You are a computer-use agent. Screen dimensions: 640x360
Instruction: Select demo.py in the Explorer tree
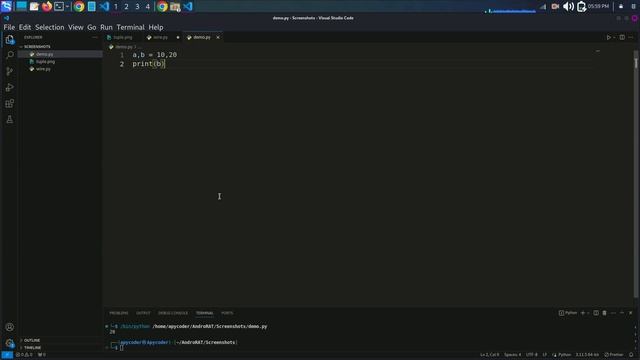60,54
